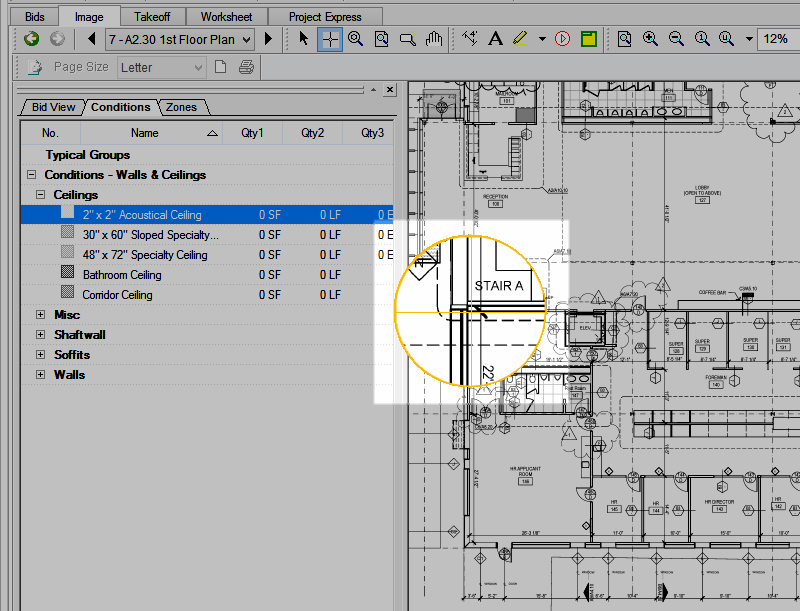Screen dimensions: 800x611
Task: Switch to the Bids tab
Action: (35, 17)
